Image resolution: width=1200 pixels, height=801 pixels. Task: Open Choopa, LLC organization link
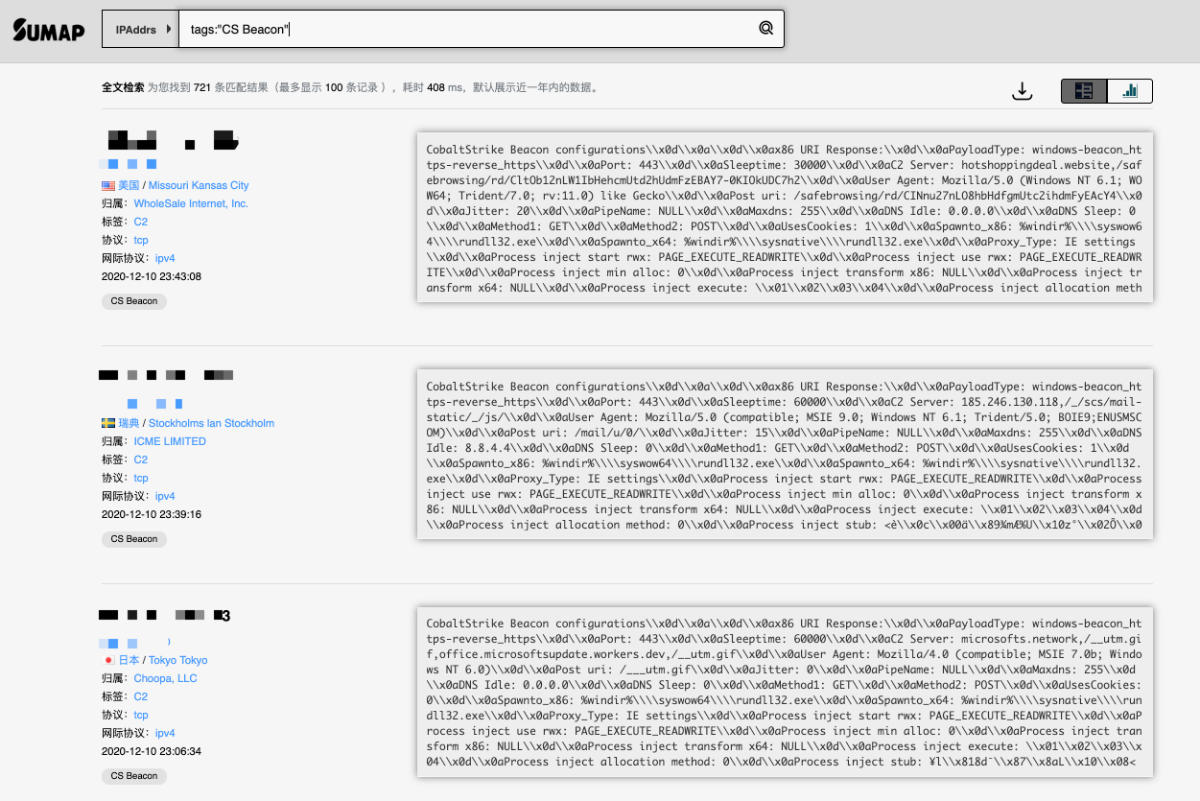[x=166, y=679]
